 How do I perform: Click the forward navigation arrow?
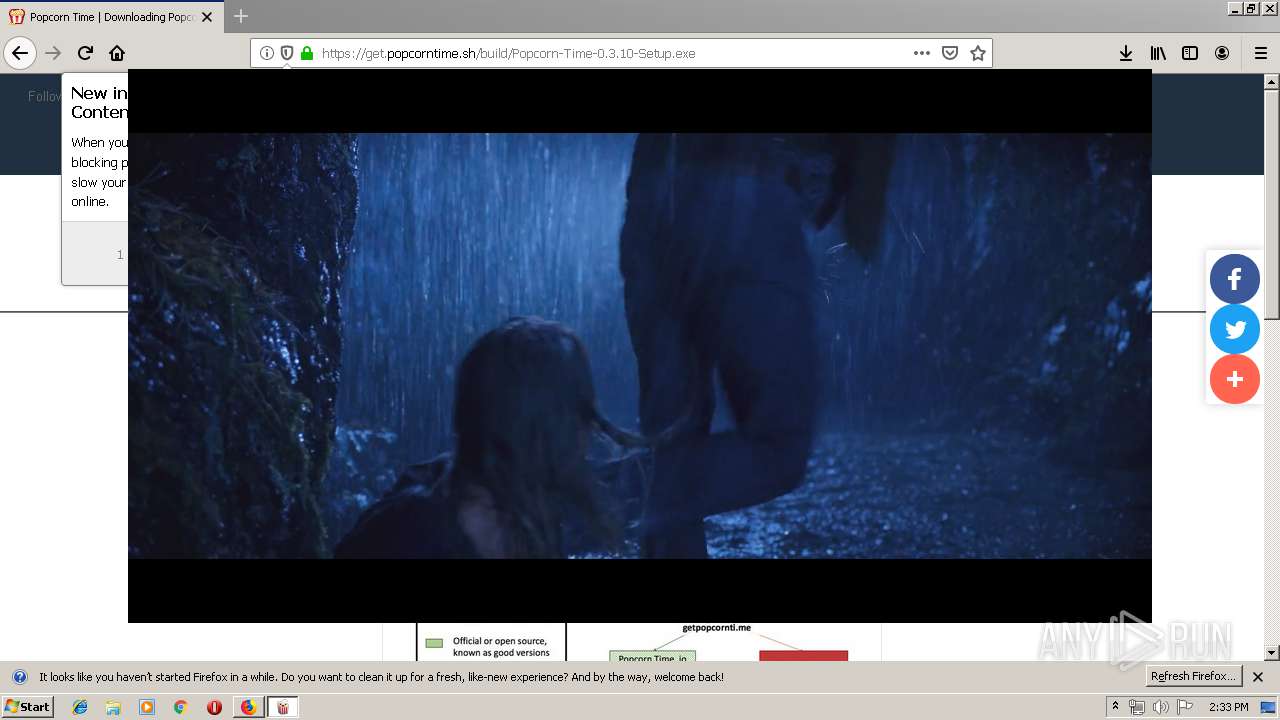(x=54, y=53)
